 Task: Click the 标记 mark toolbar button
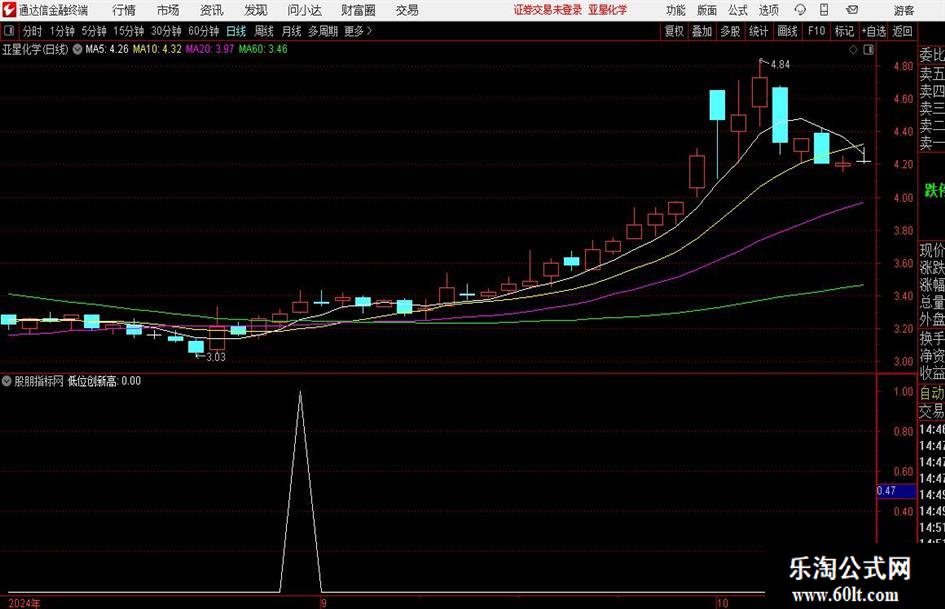[844, 31]
